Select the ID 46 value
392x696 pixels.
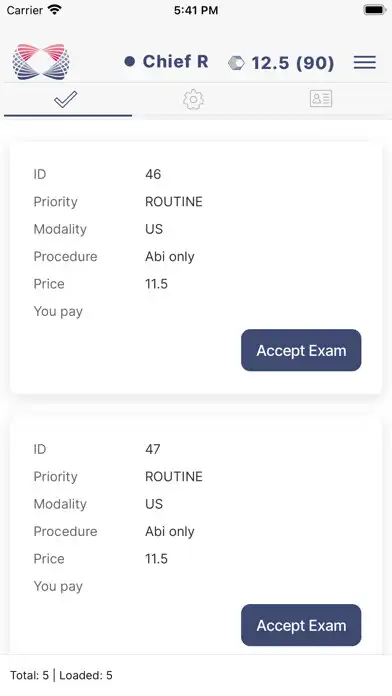[153, 174]
